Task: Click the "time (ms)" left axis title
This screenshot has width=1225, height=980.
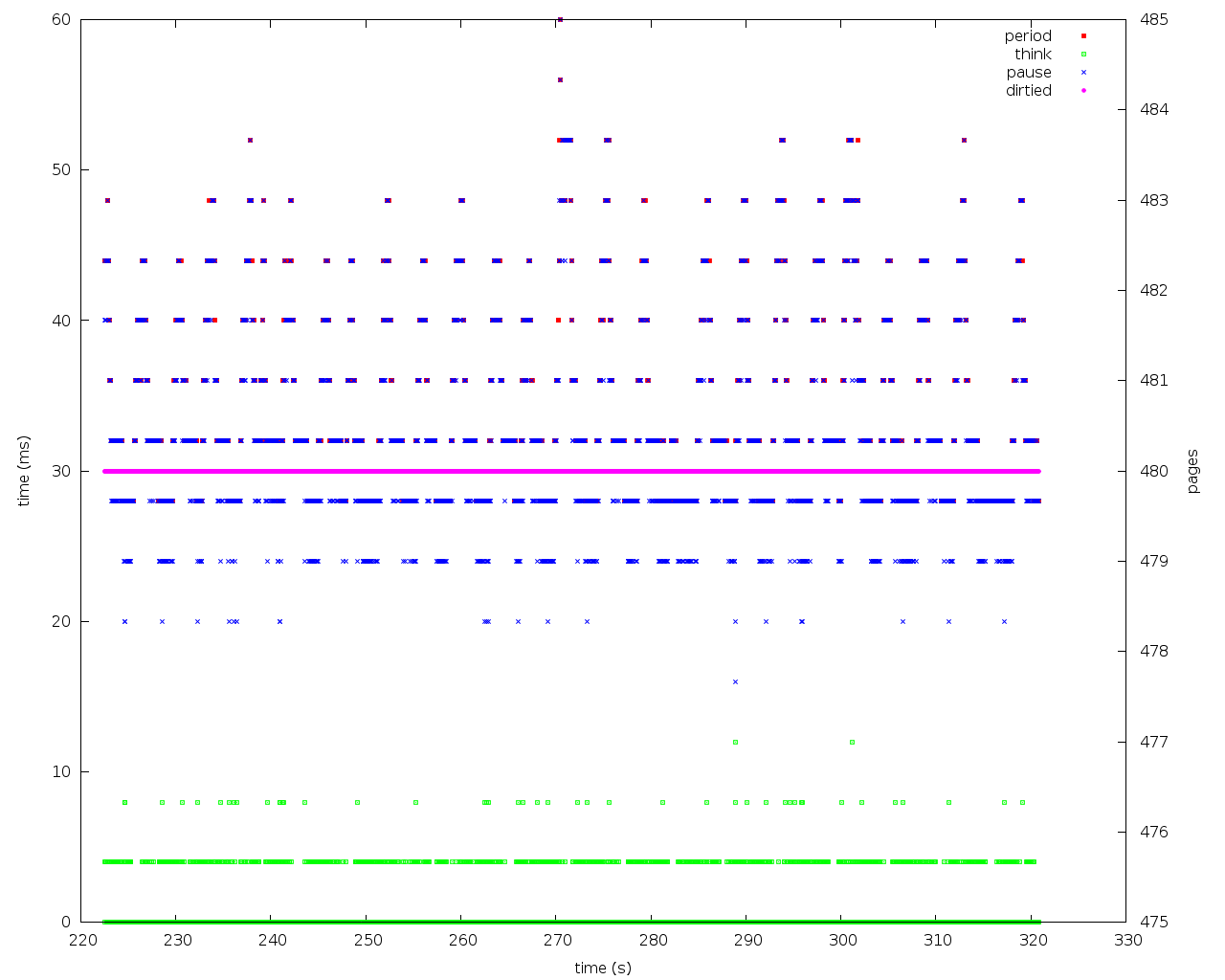Action: 24,471
